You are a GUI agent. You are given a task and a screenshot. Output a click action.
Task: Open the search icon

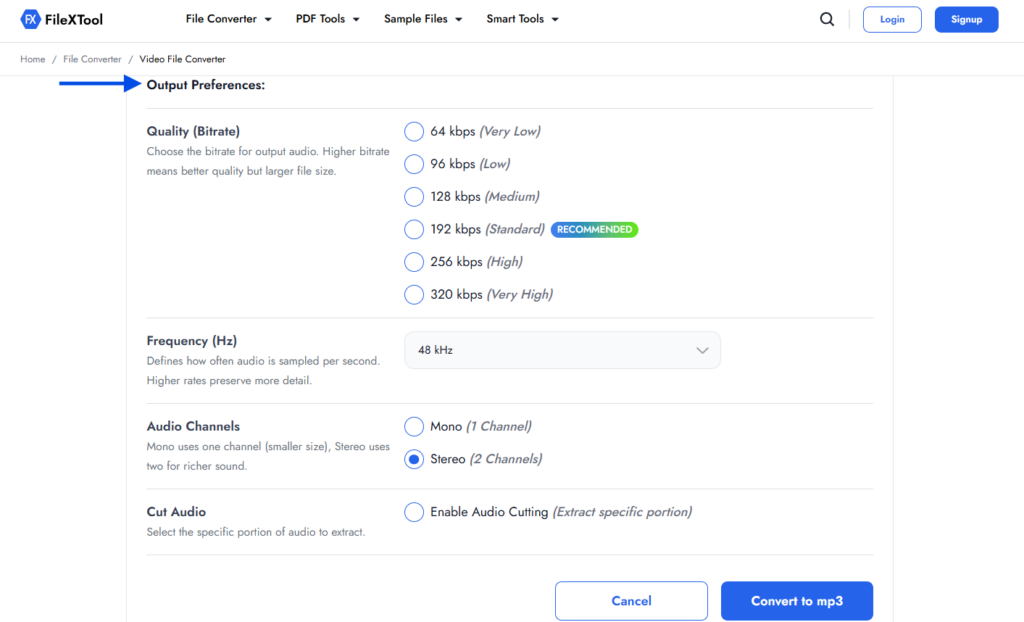[x=826, y=18]
